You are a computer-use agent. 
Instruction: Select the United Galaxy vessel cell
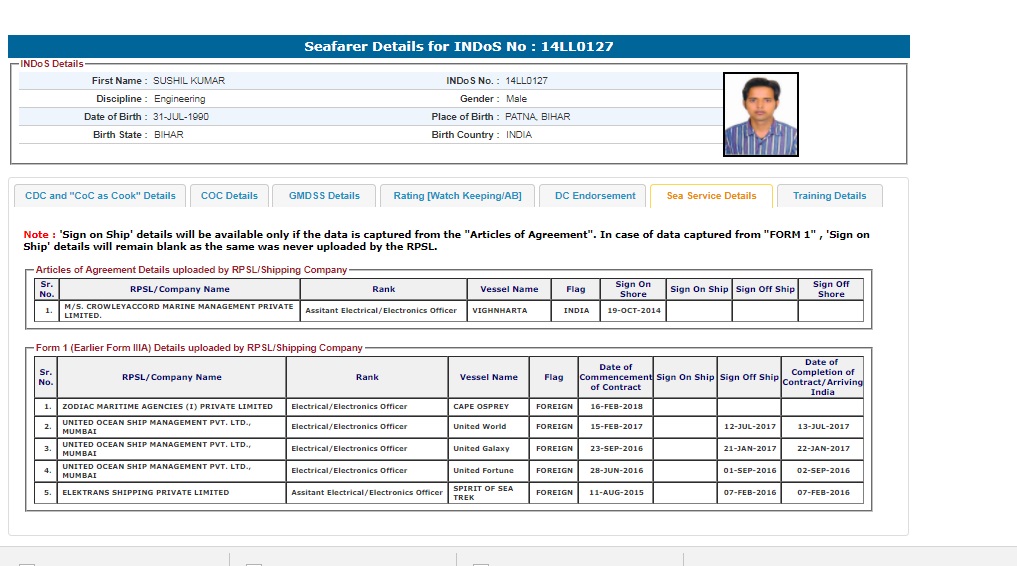coord(481,449)
